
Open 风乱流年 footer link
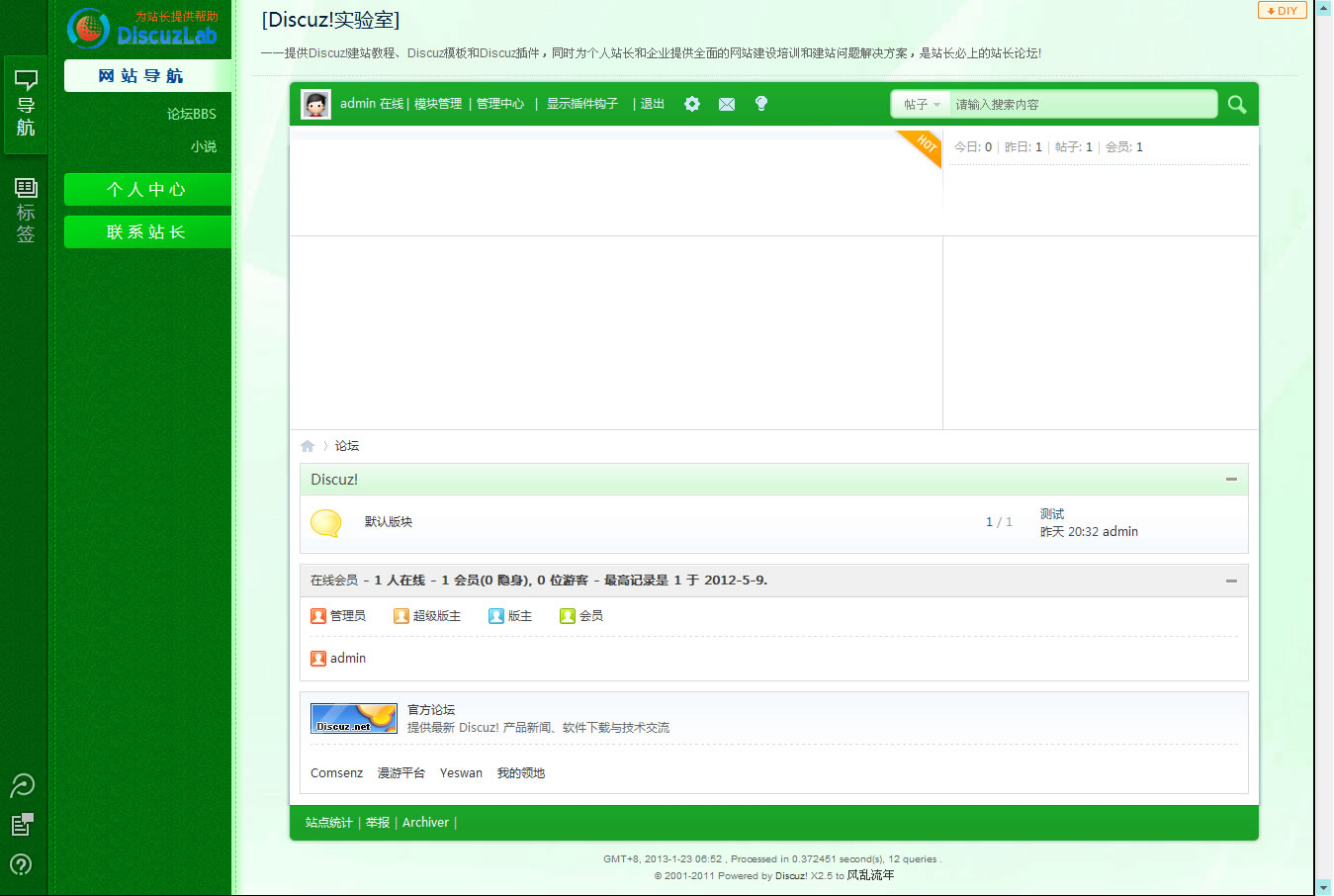tap(870, 875)
